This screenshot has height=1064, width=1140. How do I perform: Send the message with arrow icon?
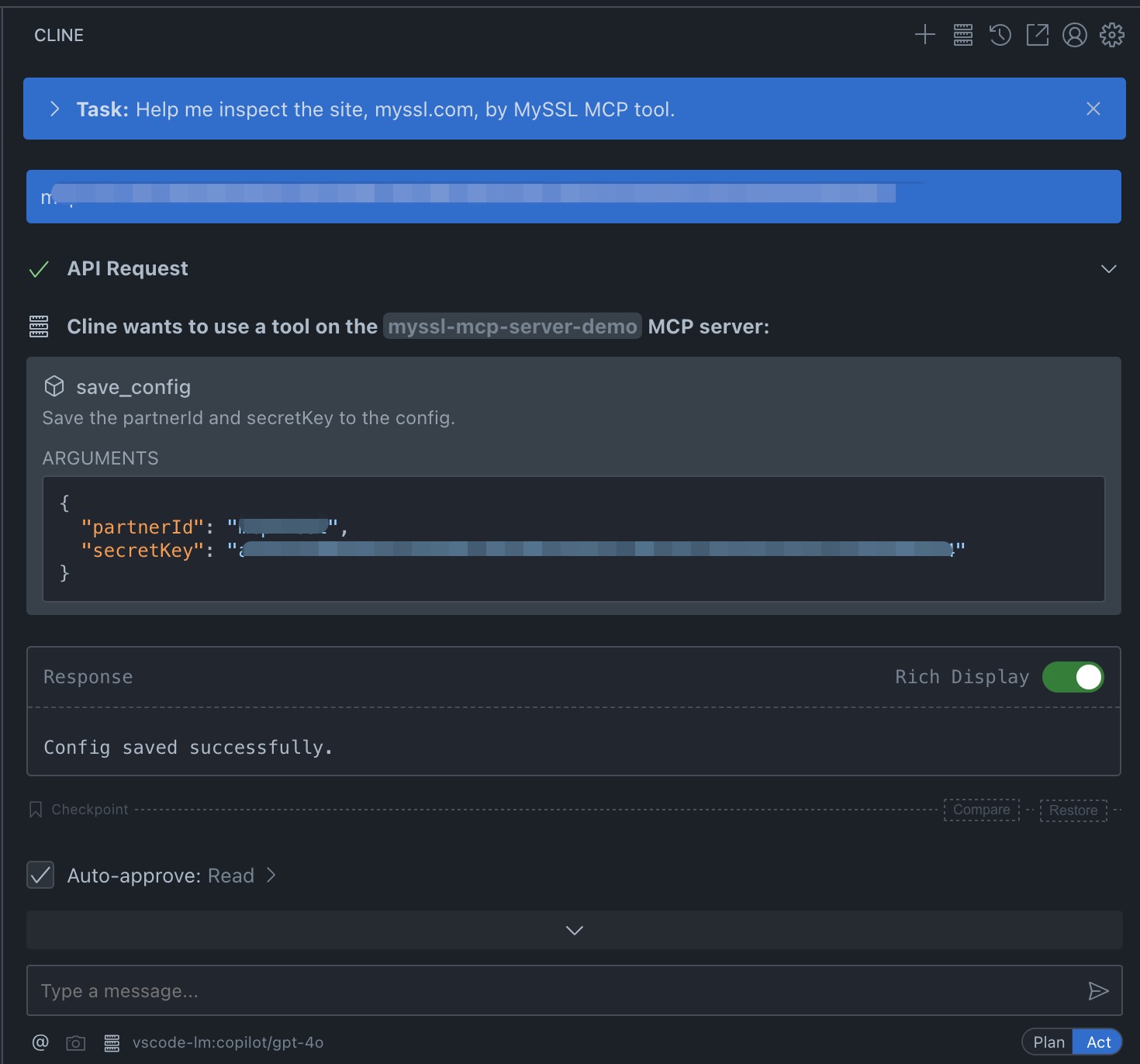pyautogui.click(x=1099, y=990)
